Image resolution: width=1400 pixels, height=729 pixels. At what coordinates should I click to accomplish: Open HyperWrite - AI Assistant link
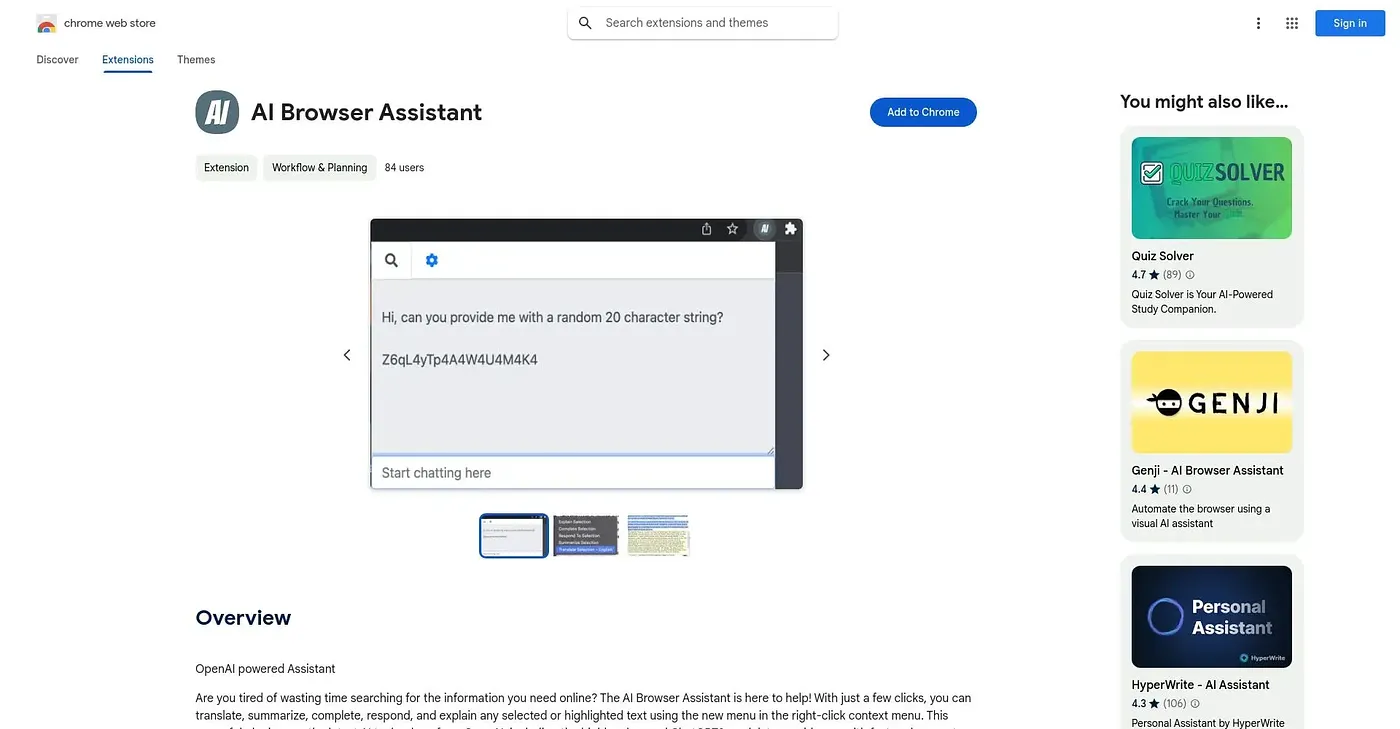pos(1201,685)
